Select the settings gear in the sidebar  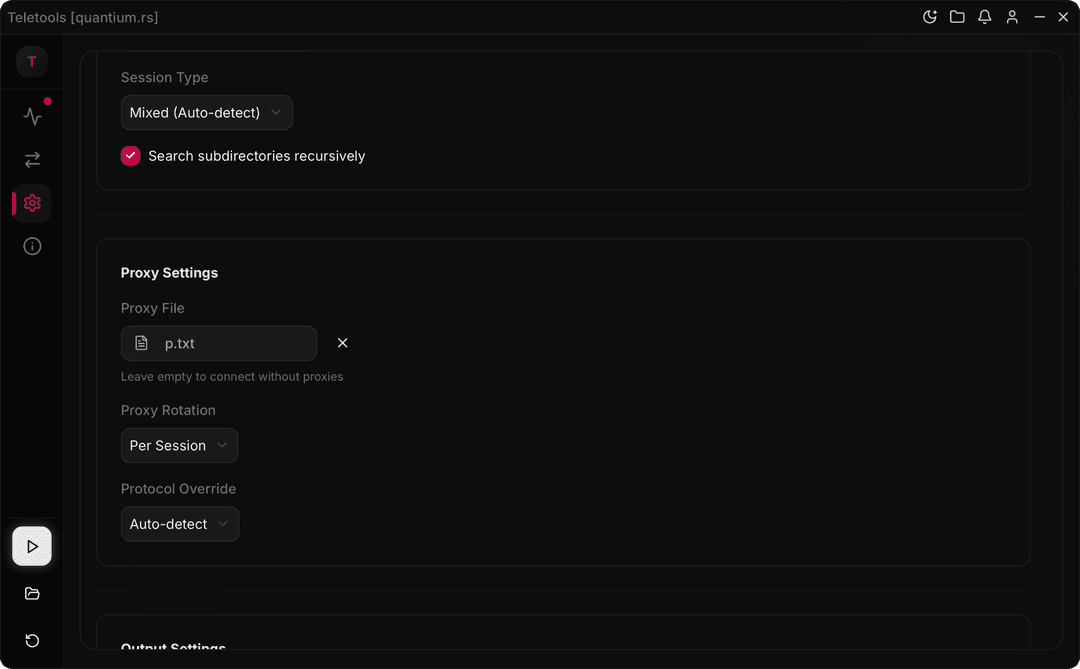tap(32, 203)
